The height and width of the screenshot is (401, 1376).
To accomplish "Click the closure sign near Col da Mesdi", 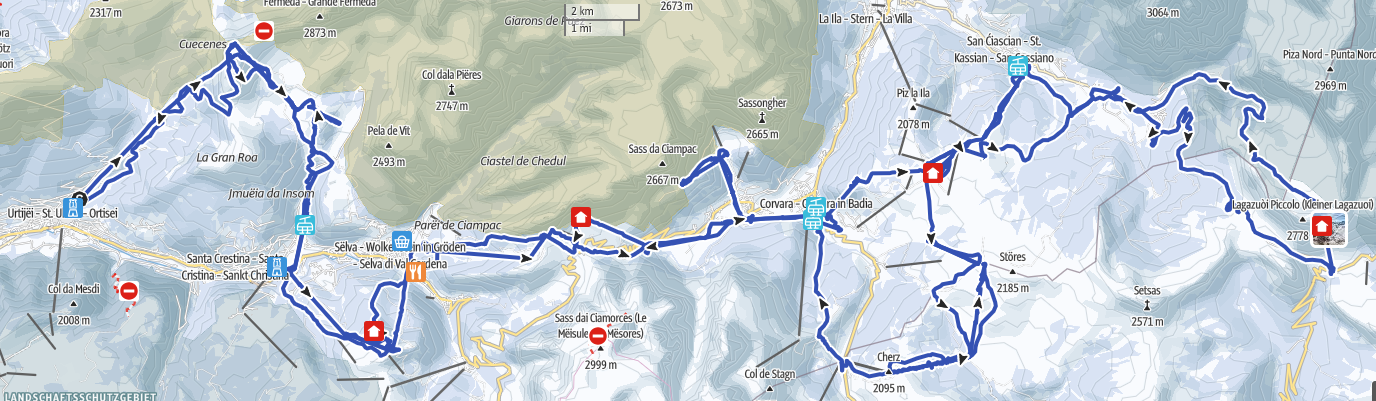I will point(128,291).
